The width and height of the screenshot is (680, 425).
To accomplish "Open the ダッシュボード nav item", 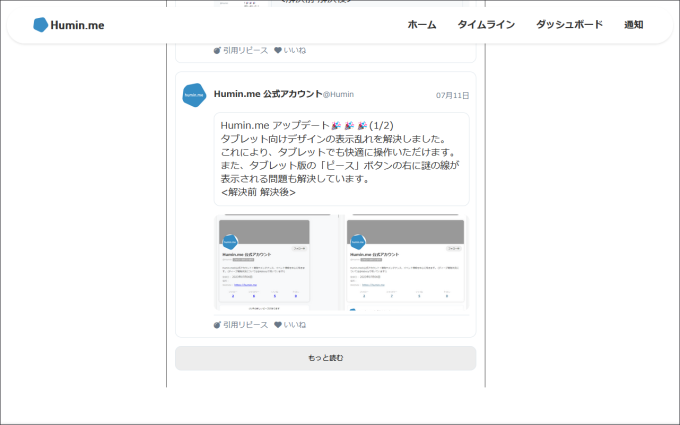I will (569, 25).
